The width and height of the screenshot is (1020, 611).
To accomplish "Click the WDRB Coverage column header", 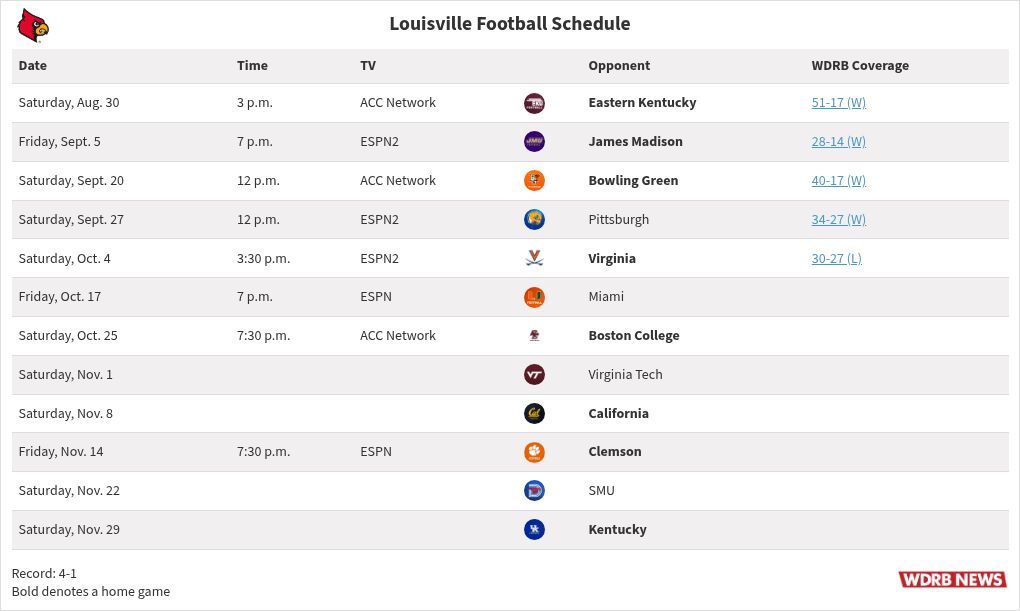I will tap(860, 66).
